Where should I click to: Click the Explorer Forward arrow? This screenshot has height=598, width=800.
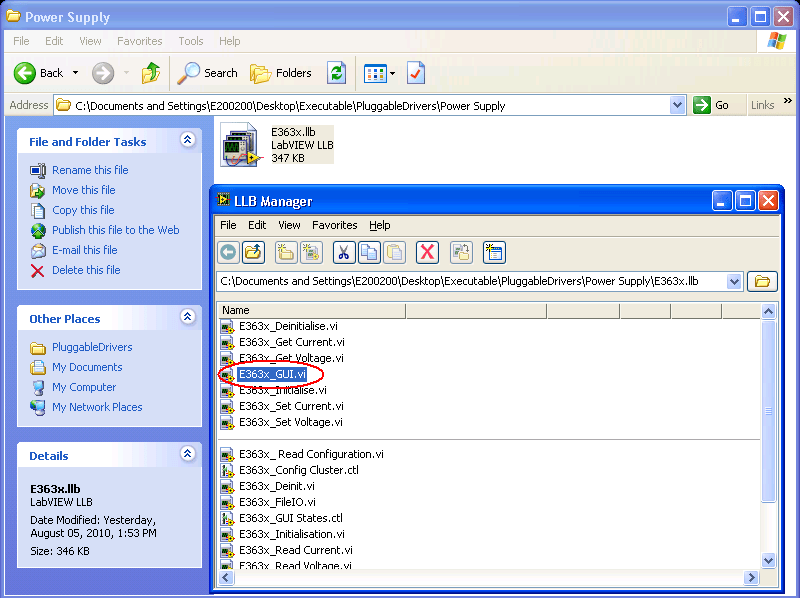[x=103, y=73]
